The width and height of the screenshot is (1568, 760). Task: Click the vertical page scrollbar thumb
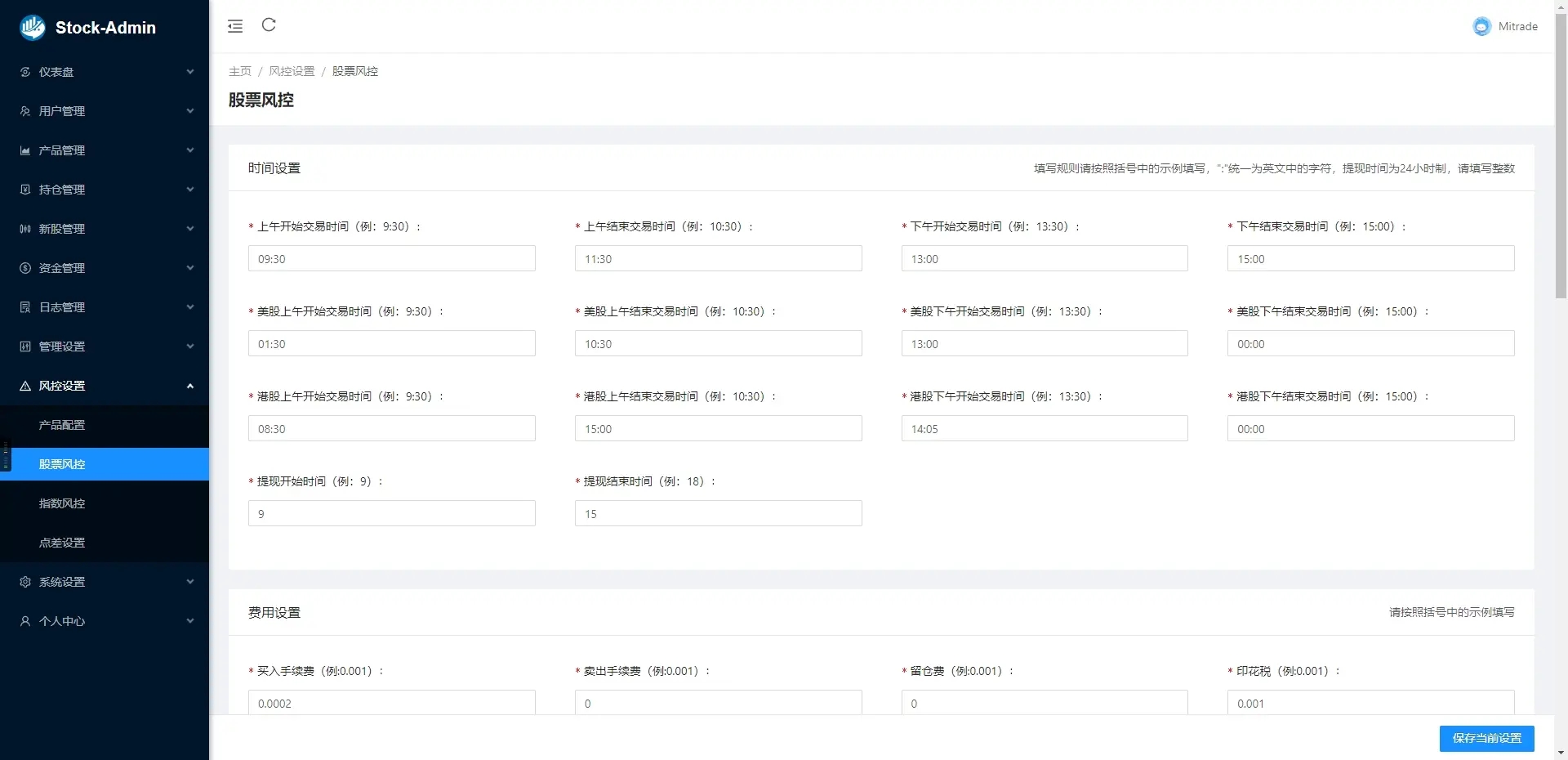click(x=1561, y=155)
